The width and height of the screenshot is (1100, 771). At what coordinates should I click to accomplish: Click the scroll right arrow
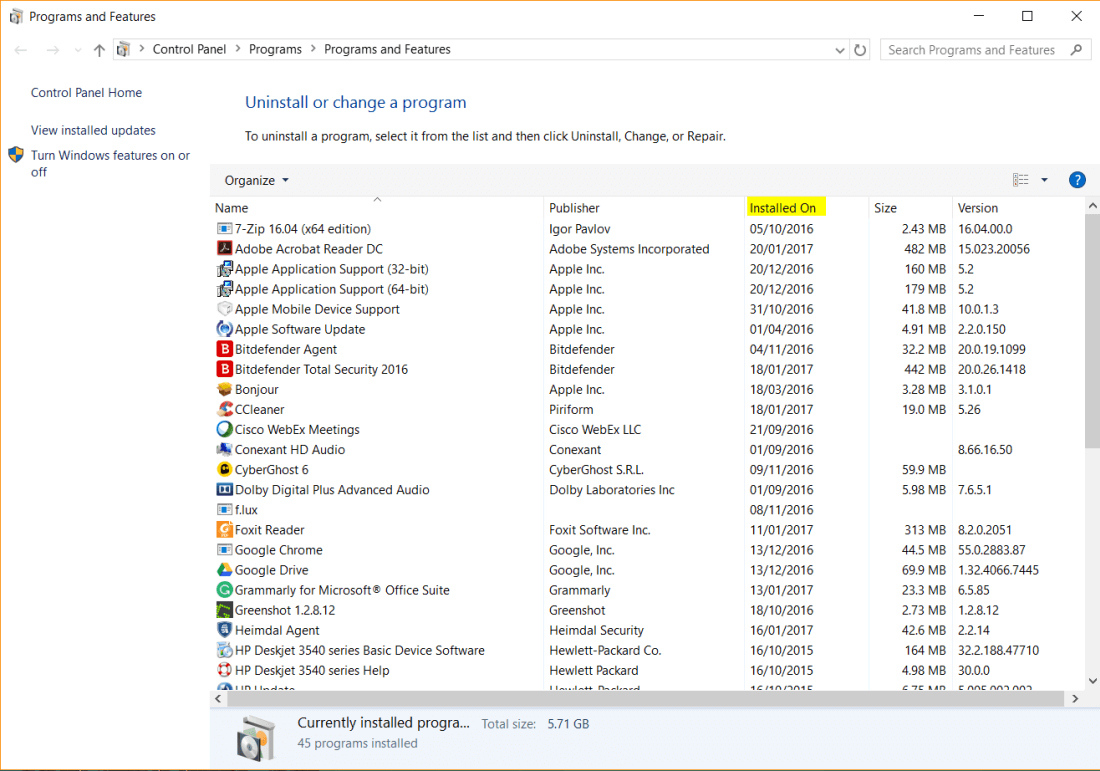(x=1075, y=699)
